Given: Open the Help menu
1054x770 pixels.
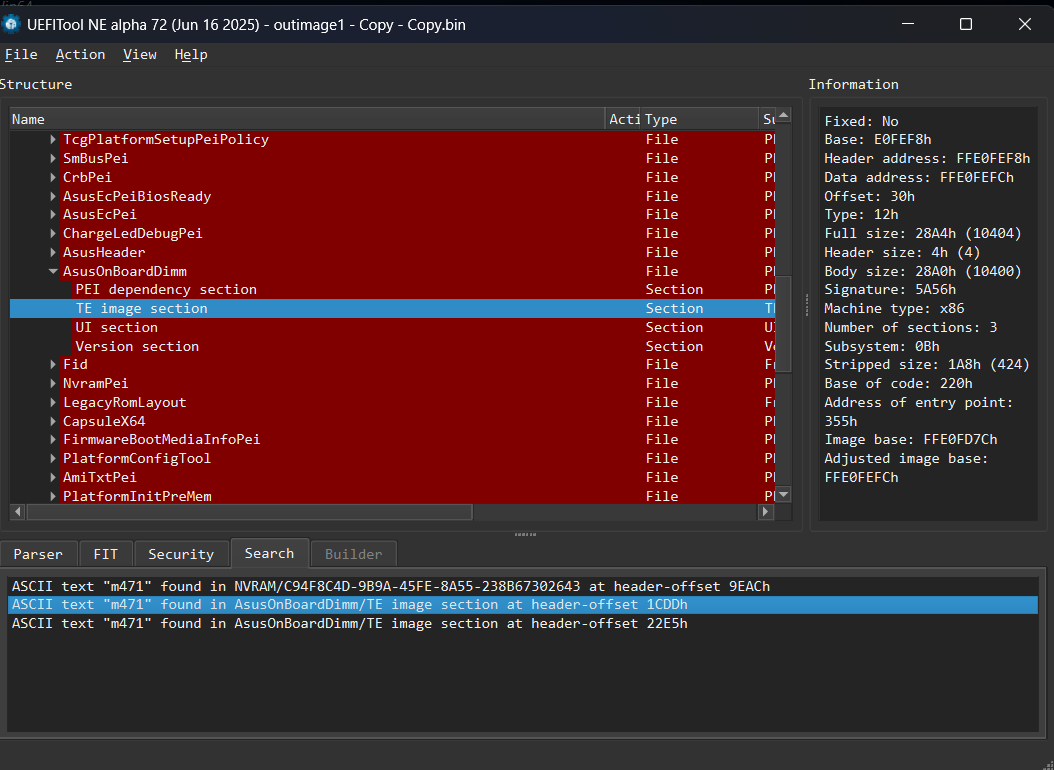Looking at the screenshot, I should tap(191, 54).
